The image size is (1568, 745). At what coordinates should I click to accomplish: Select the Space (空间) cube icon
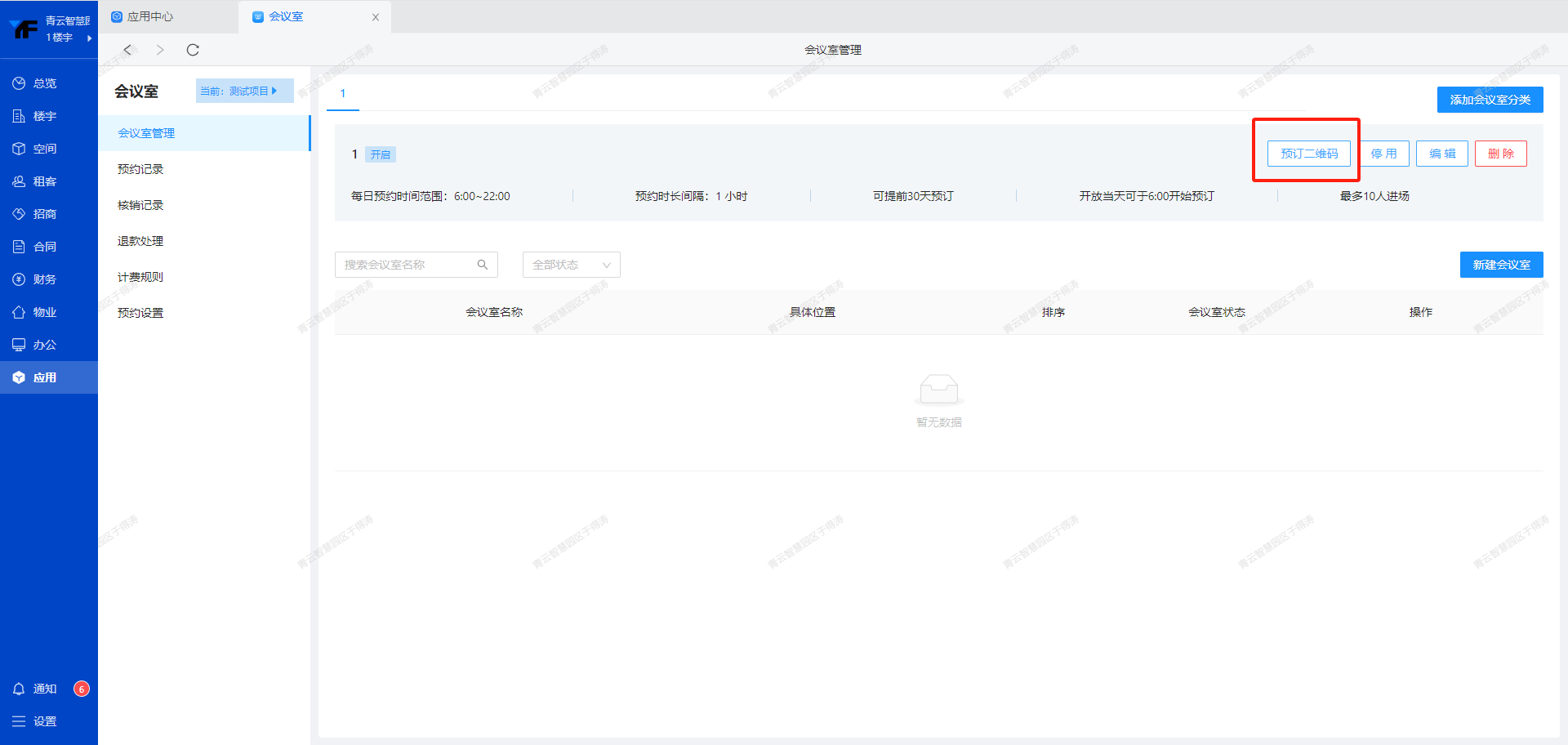click(x=19, y=149)
